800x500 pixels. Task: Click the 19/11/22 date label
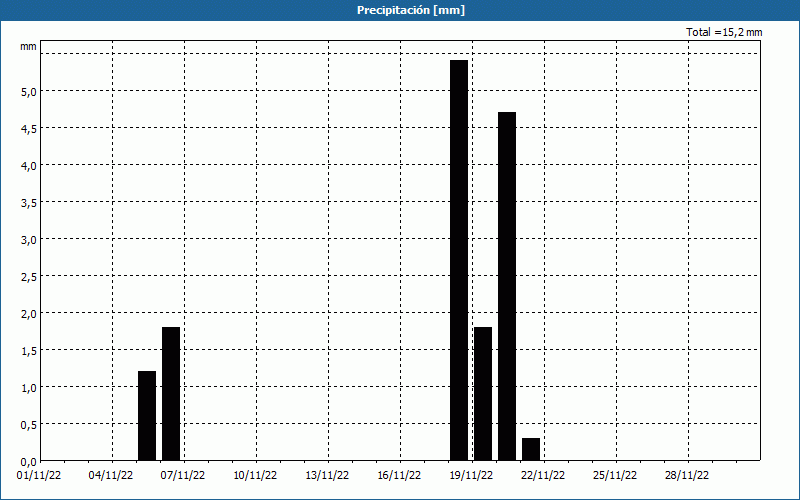(x=471, y=475)
